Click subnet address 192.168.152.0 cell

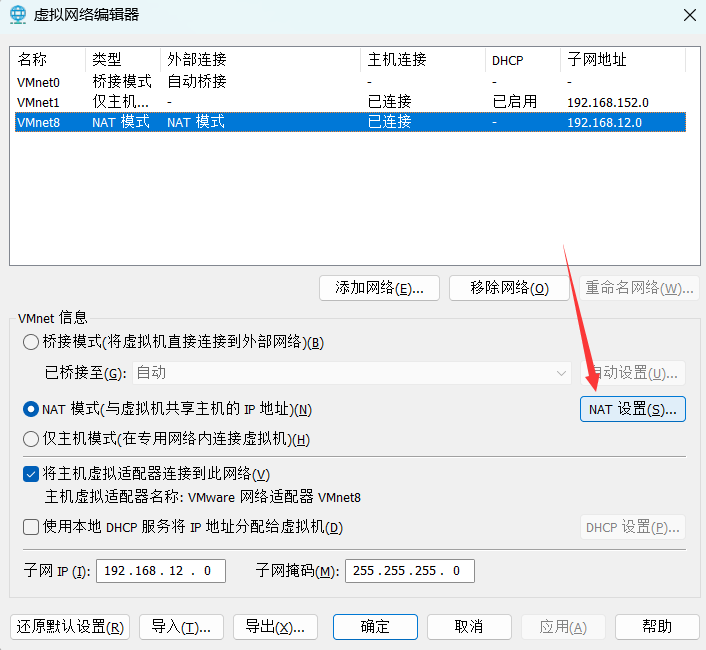coord(607,103)
